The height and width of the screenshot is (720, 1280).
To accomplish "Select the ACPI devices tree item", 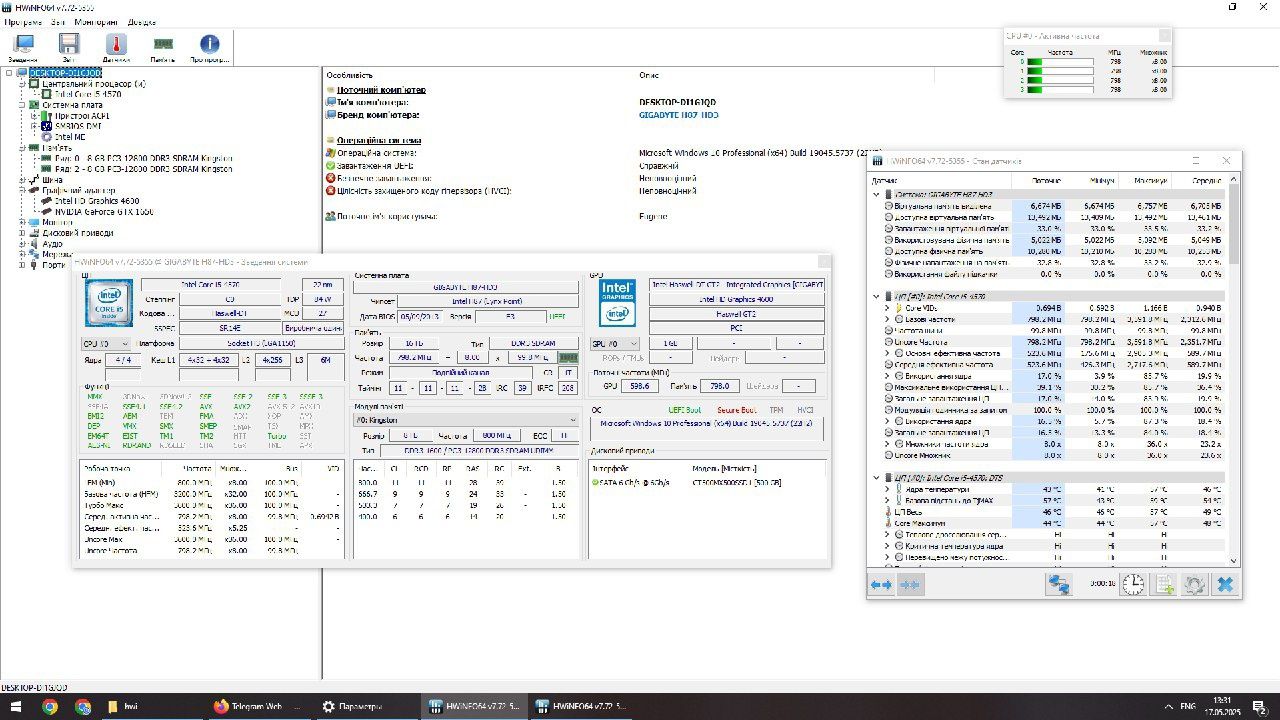I will pyautogui.click(x=83, y=116).
